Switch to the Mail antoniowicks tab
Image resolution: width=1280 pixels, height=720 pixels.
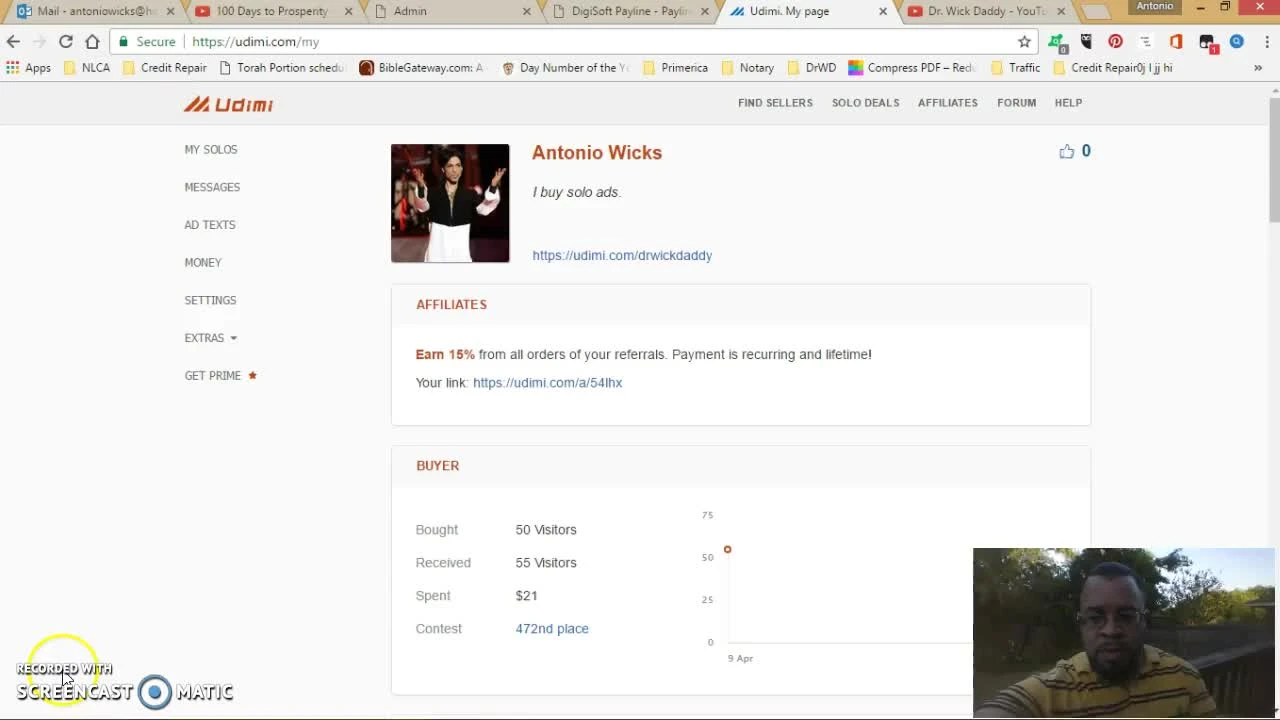[95, 12]
